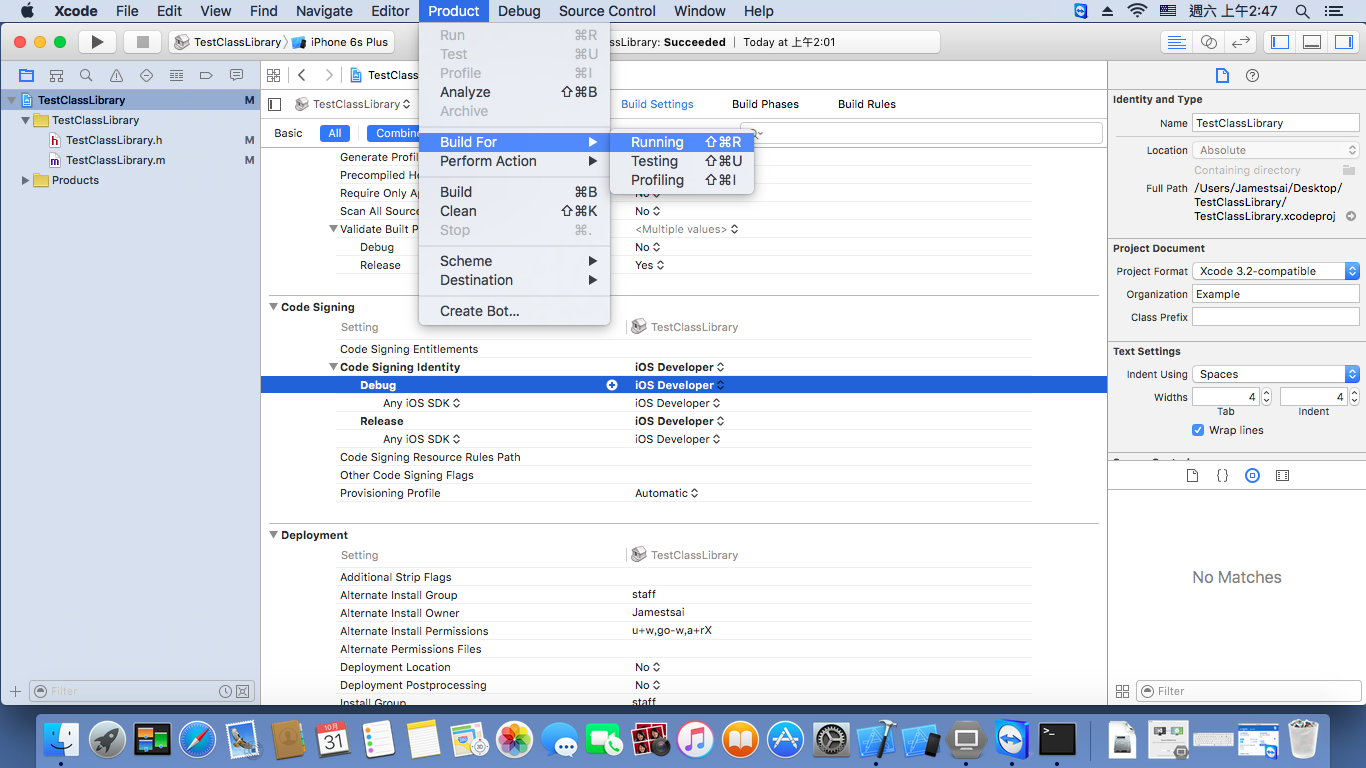
Task: Toggle the Wrap lines checkbox
Action: [1198, 430]
